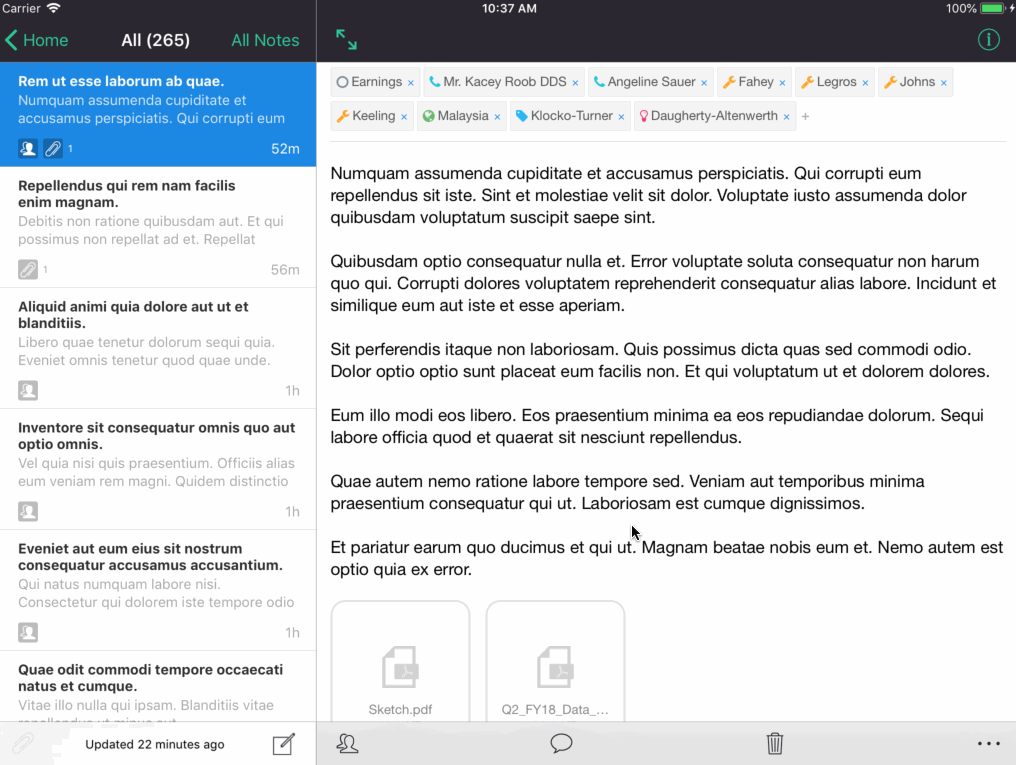
Task: Remove the Daugherty-Altenwerth tag
Action: click(786, 117)
